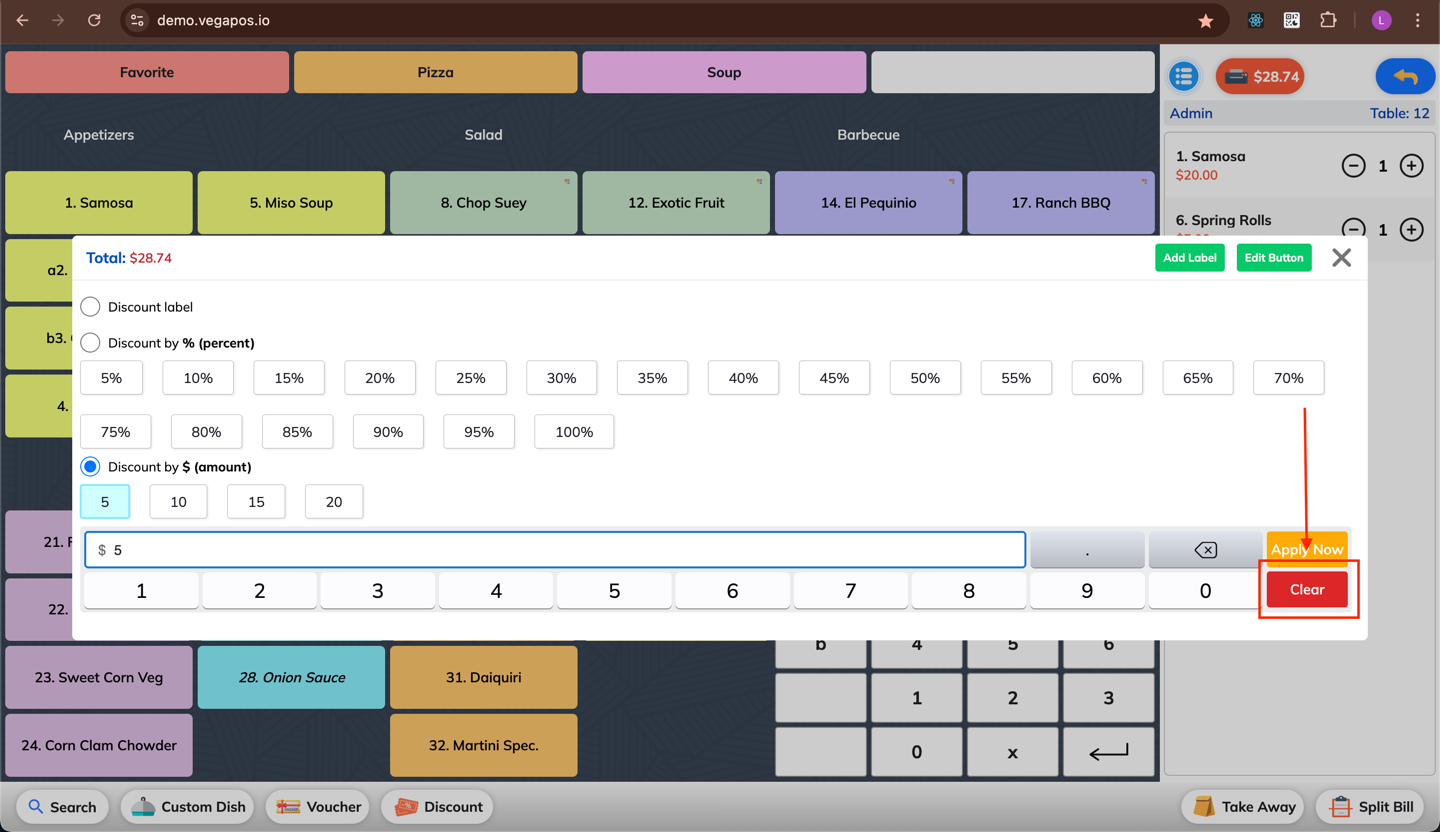Image resolution: width=1440 pixels, height=832 pixels.
Task: Select the 15 dollar amount preset
Action: pyautogui.click(x=256, y=502)
